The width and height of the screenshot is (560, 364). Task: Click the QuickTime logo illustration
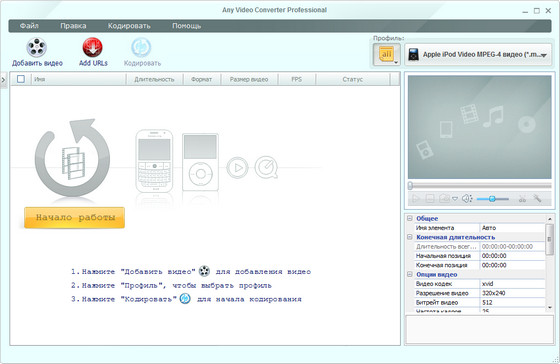click(266, 167)
